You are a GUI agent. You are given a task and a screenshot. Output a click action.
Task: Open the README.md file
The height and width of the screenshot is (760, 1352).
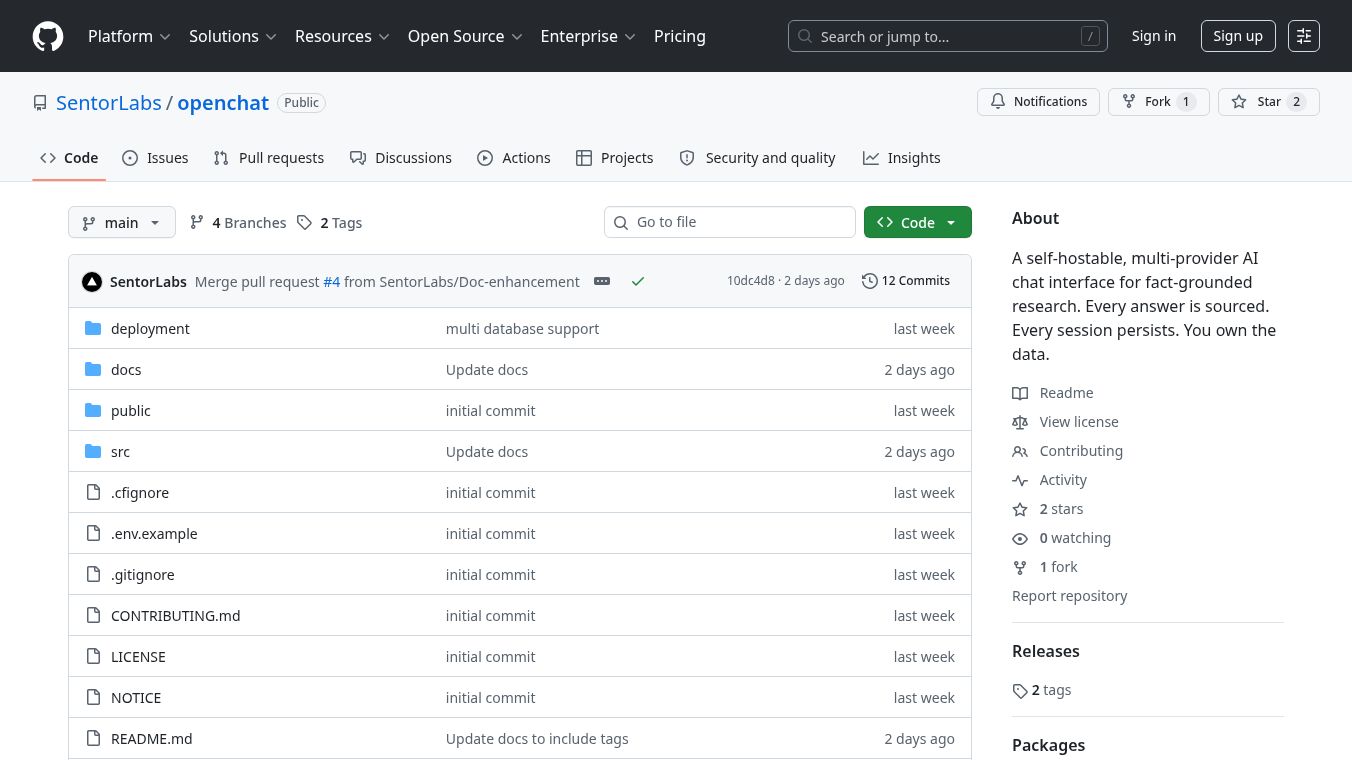coord(152,739)
